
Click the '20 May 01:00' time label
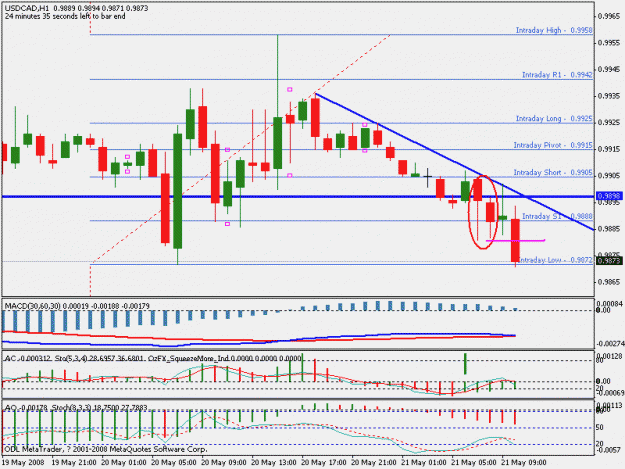[124, 463]
